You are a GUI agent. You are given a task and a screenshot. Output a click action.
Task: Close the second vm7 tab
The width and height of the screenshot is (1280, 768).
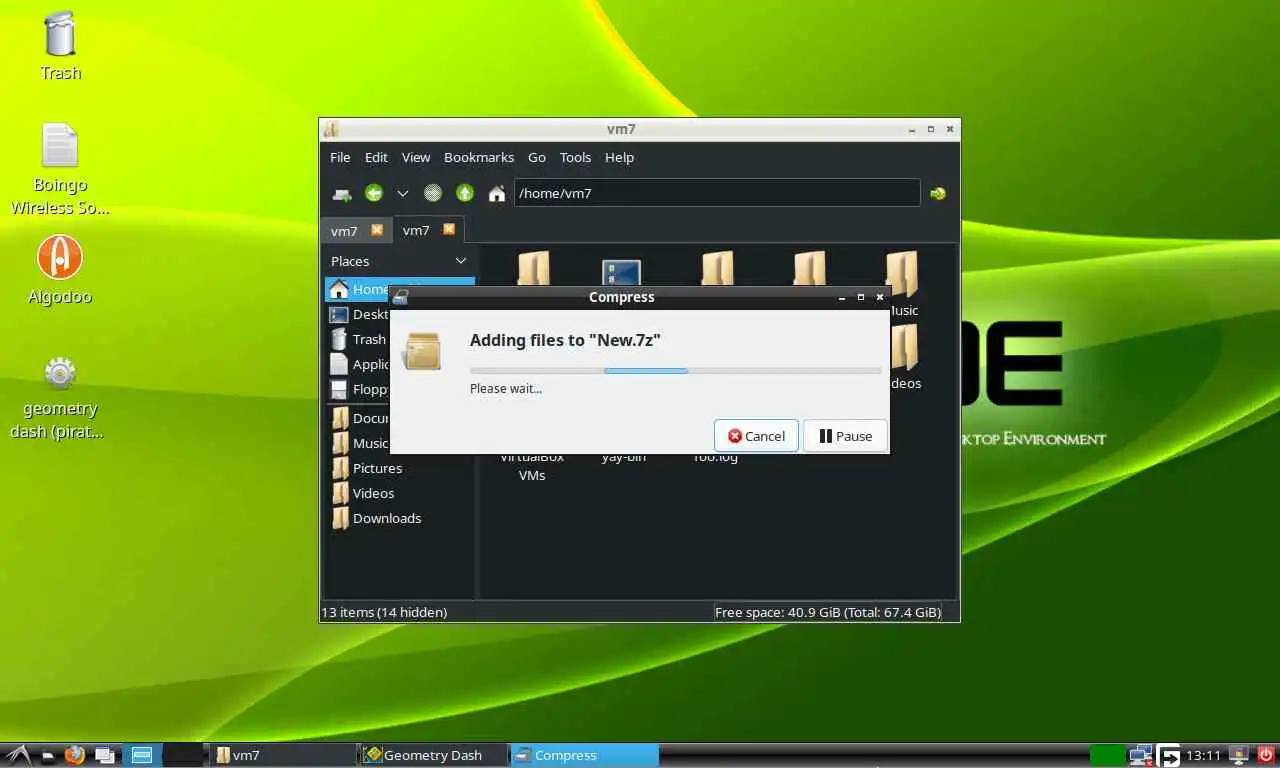point(449,229)
